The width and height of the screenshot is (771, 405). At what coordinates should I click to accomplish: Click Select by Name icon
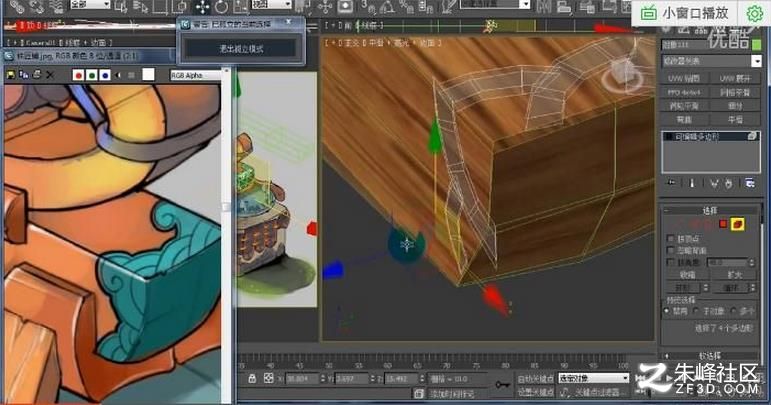[141, 6]
